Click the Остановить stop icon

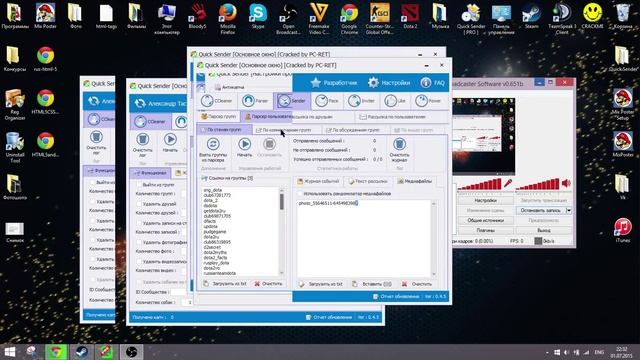point(269,144)
